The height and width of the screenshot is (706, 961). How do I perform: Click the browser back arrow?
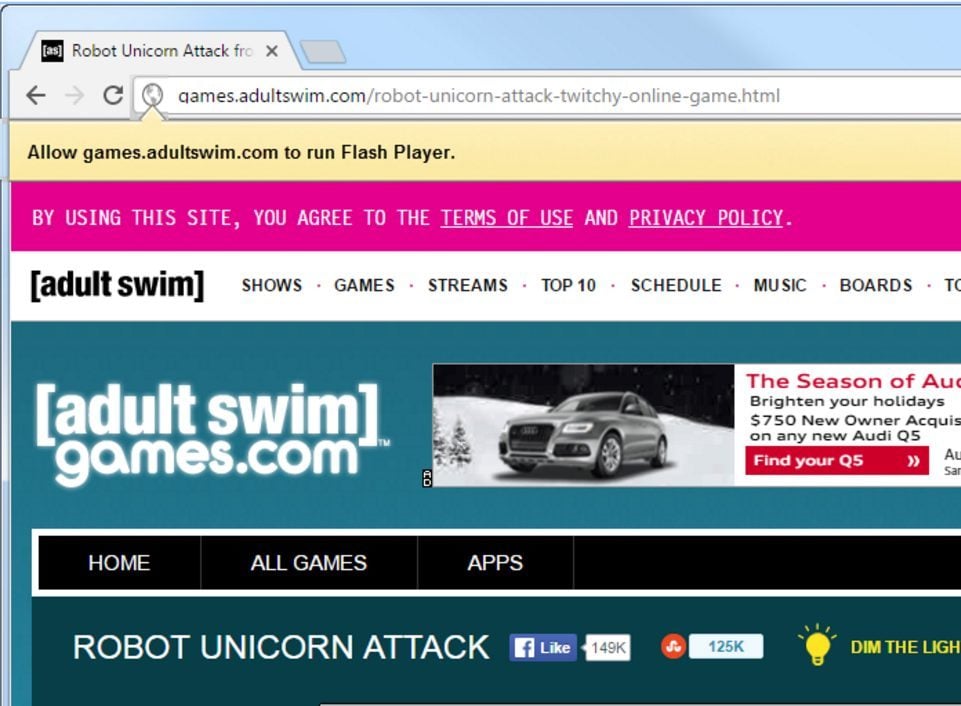point(36,95)
